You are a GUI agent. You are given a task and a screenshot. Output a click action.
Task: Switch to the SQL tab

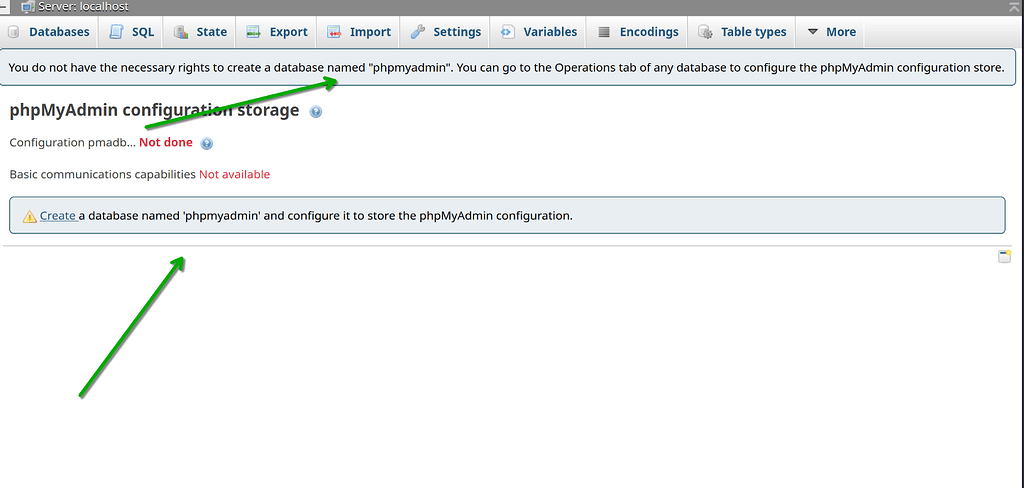(x=132, y=32)
